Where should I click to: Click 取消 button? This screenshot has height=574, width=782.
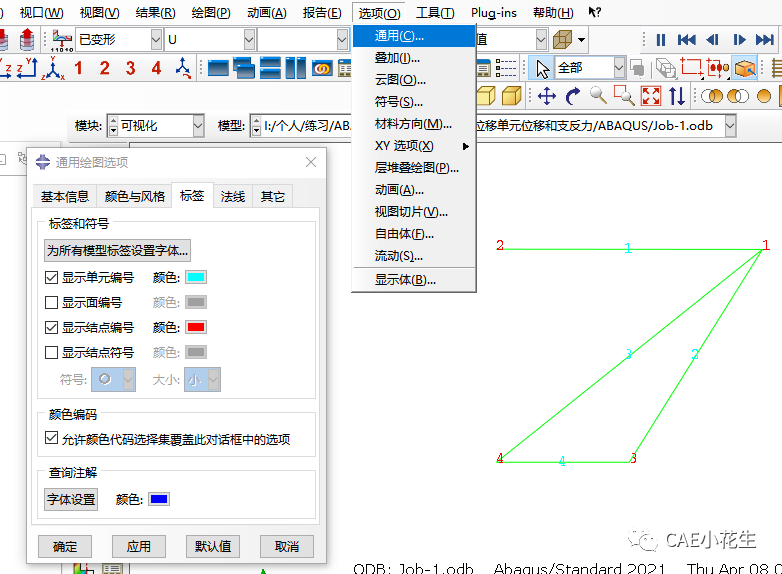pos(287,547)
